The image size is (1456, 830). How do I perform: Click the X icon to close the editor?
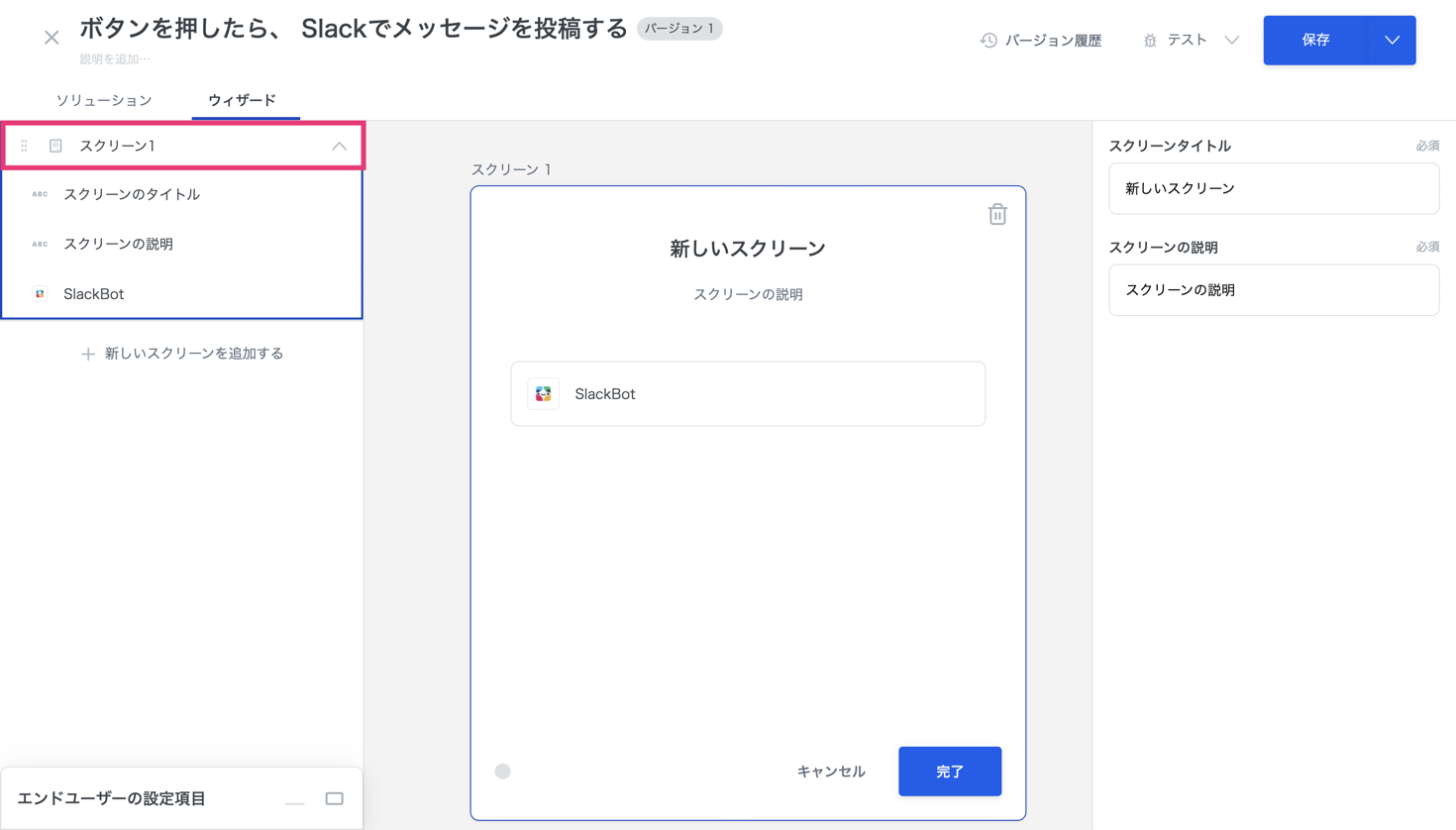tap(52, 38)
